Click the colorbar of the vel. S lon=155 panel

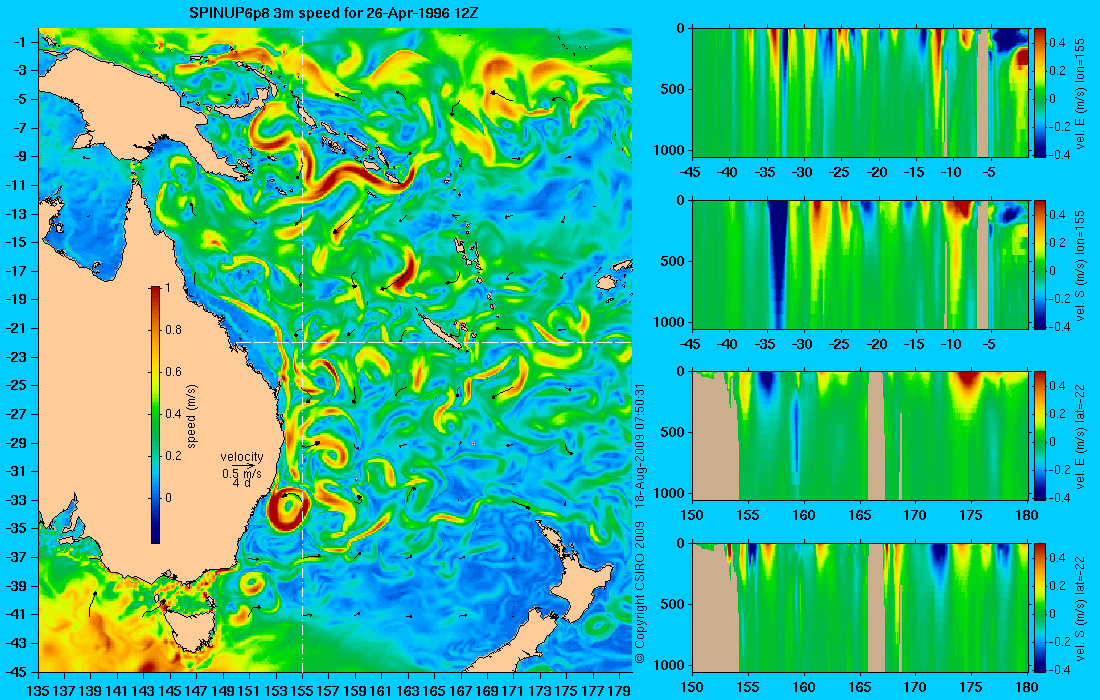pos(1040,264)
